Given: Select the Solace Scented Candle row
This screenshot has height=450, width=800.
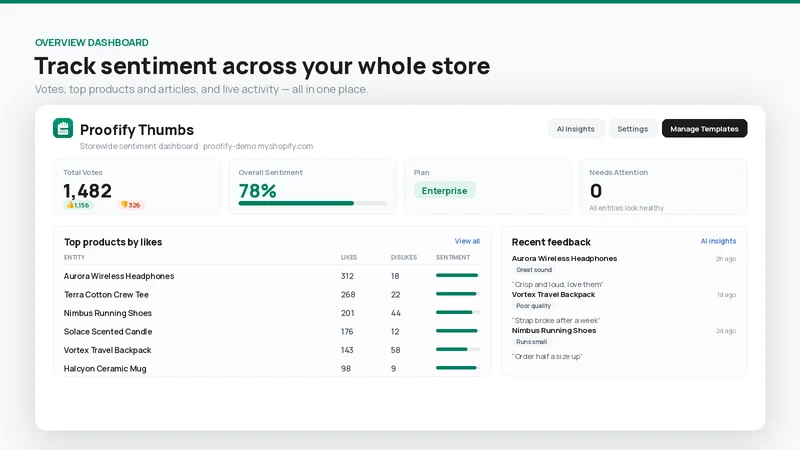Looking at the screenshot, I should [x=271, y=332].
